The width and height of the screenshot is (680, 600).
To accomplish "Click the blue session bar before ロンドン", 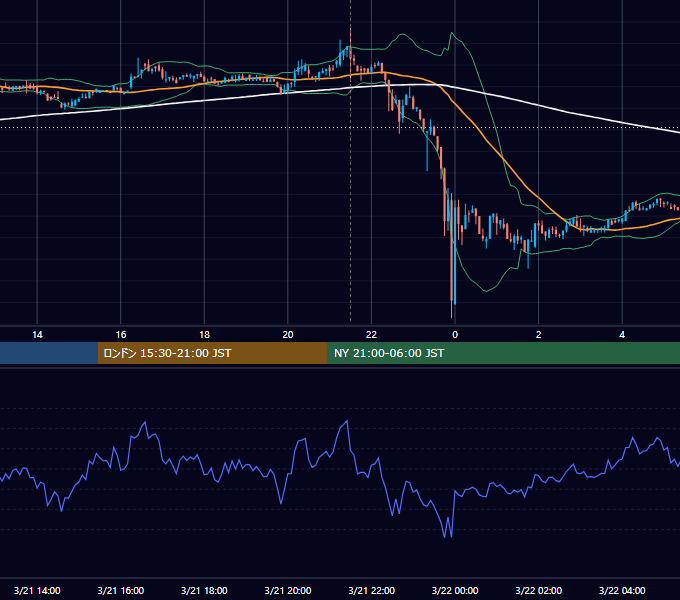I will tap(49, 353).
